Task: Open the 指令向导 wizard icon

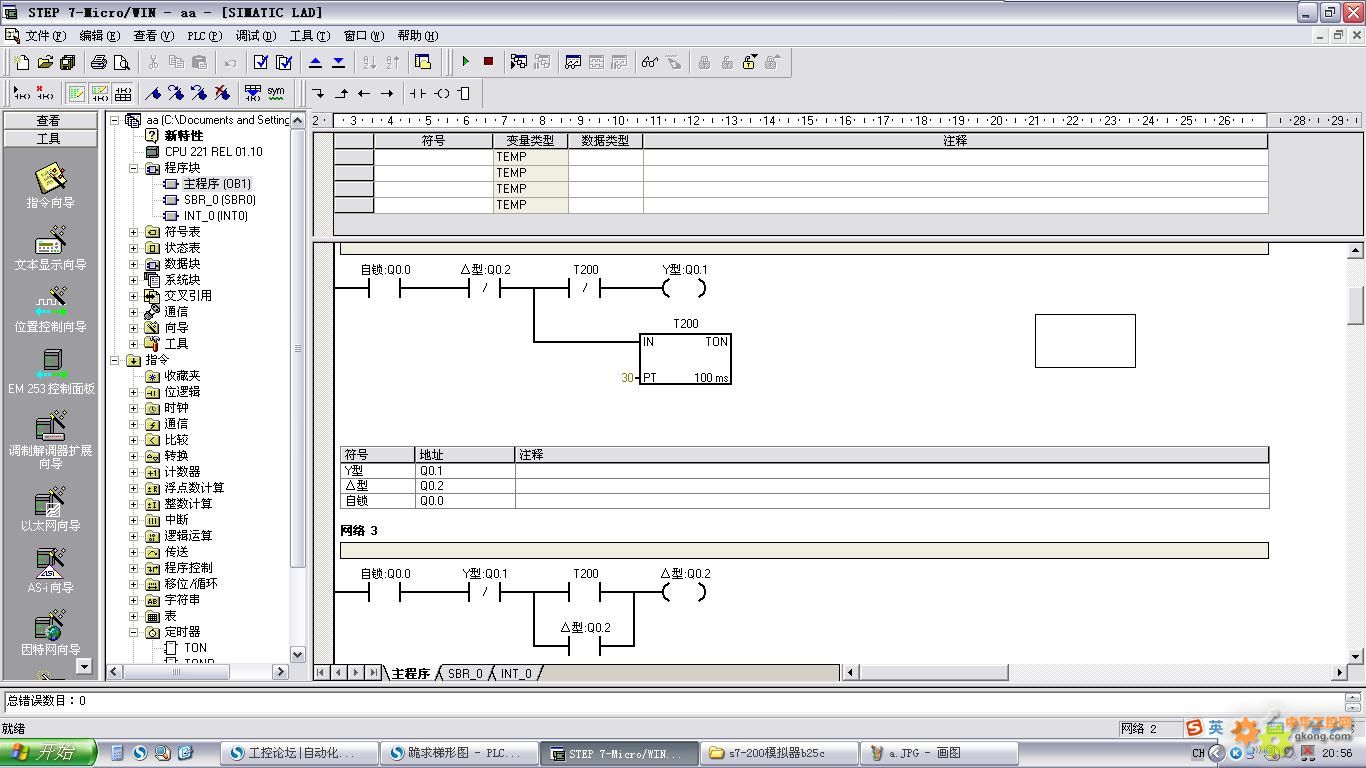Action: pos(50,187)
